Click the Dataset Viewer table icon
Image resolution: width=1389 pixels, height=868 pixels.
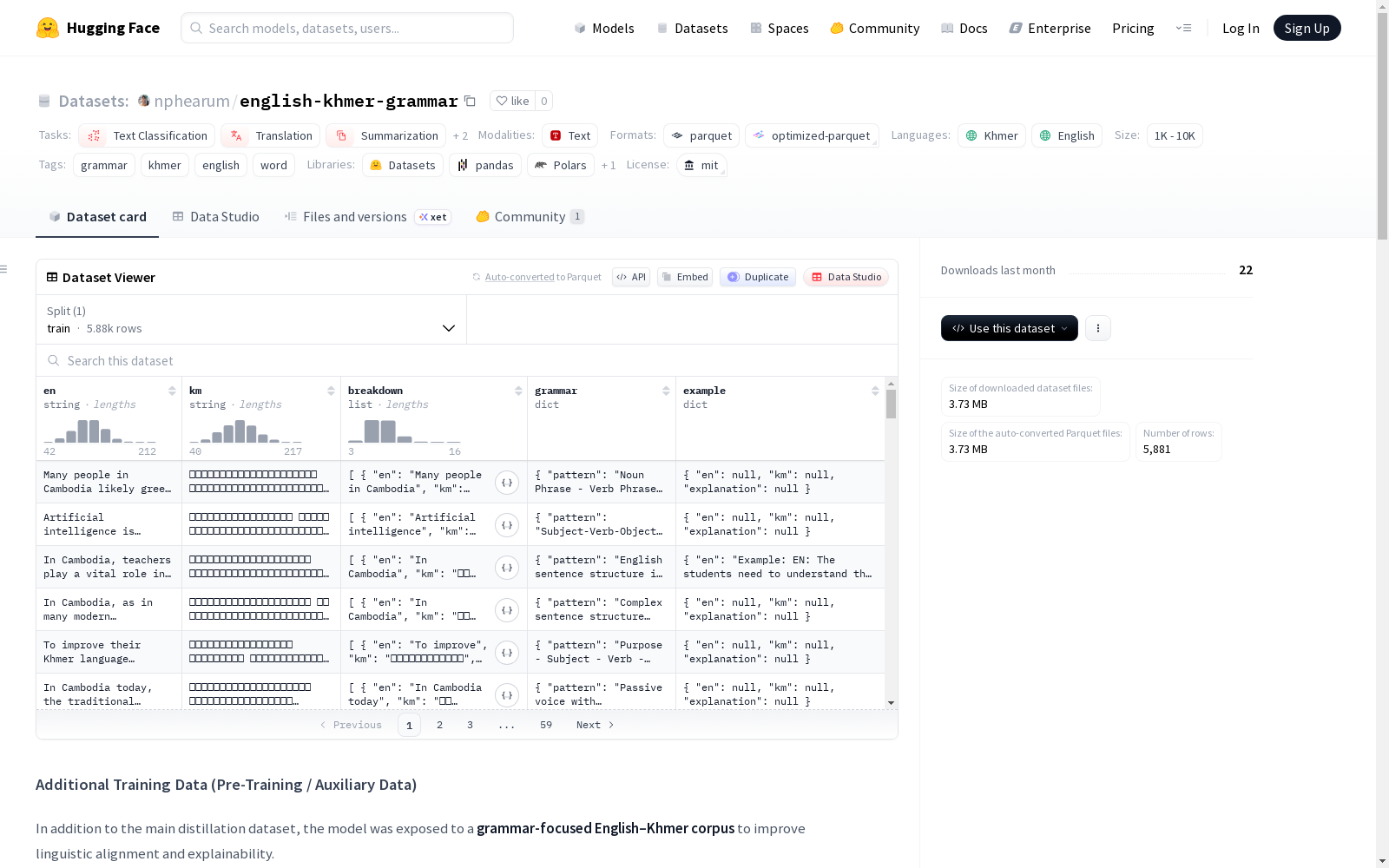[x=52, y=277]
